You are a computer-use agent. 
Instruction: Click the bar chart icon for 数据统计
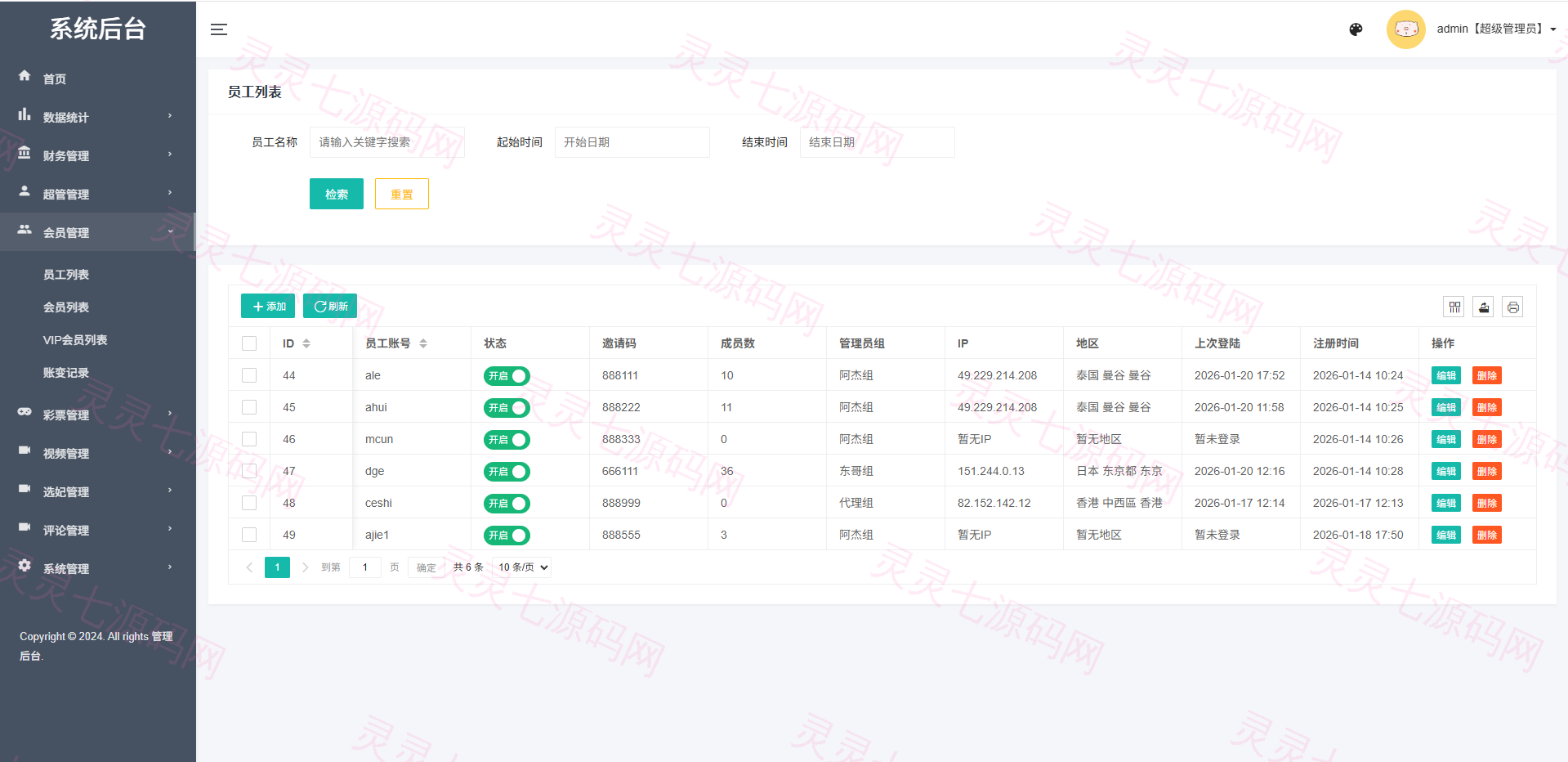25,114
